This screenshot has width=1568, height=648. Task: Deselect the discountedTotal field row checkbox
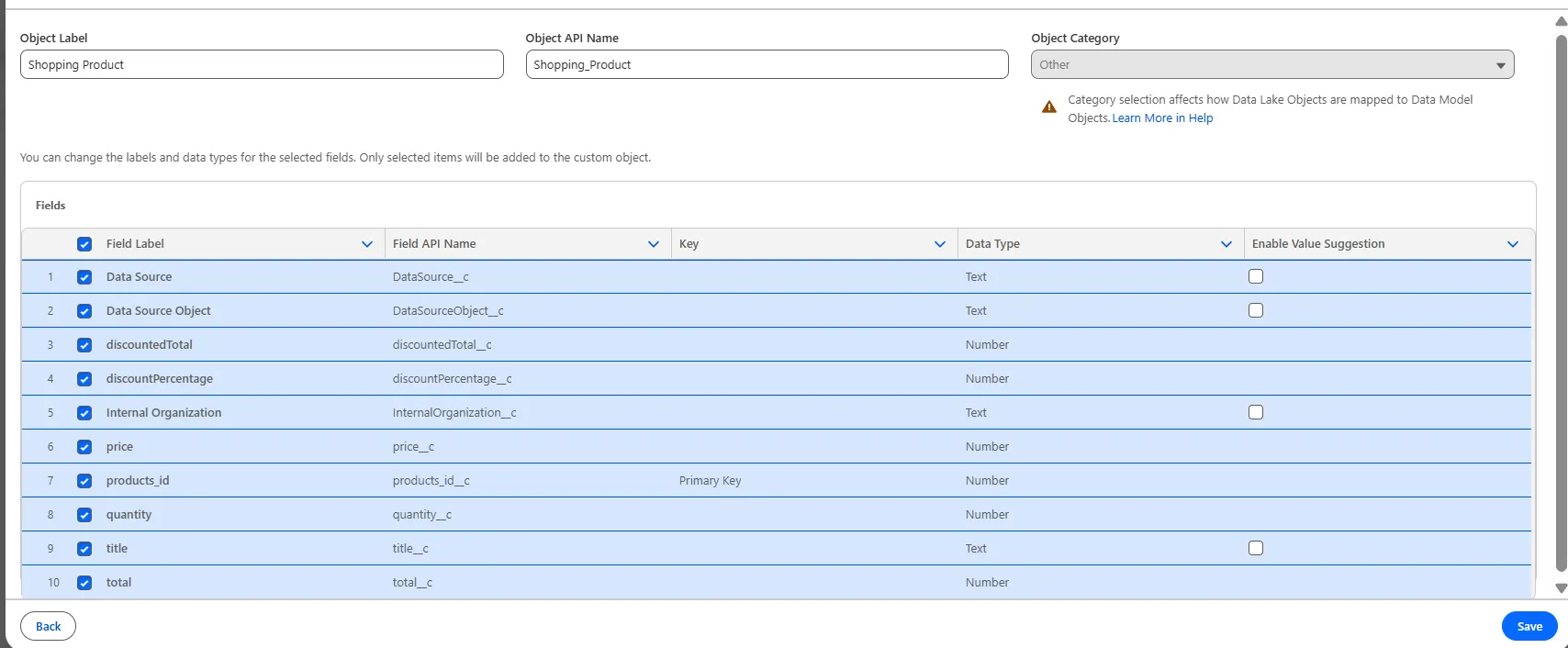pyautogui.click(x=84, y=345)
